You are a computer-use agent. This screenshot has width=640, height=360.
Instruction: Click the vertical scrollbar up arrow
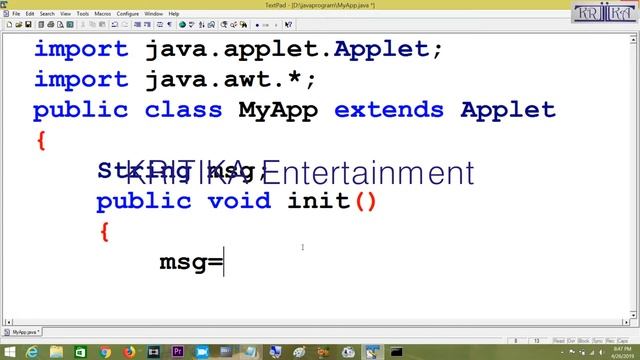point(633,40)
